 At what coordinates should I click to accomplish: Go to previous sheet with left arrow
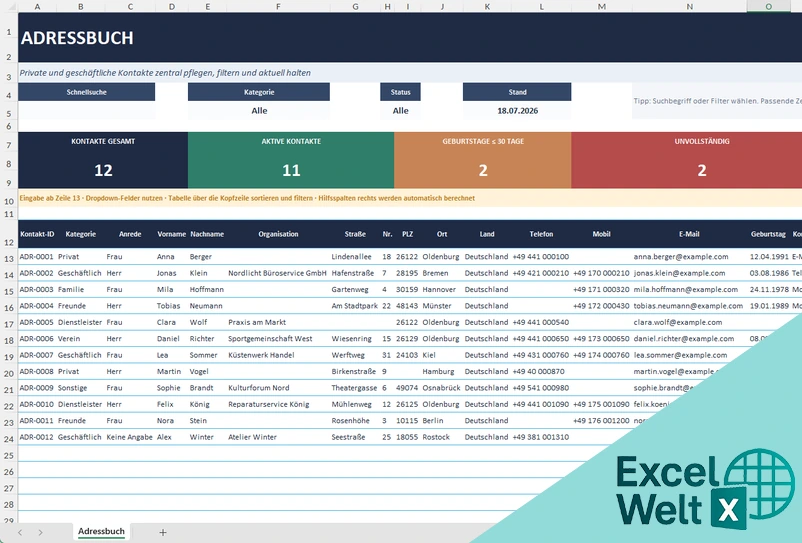(x=20, y=532)
